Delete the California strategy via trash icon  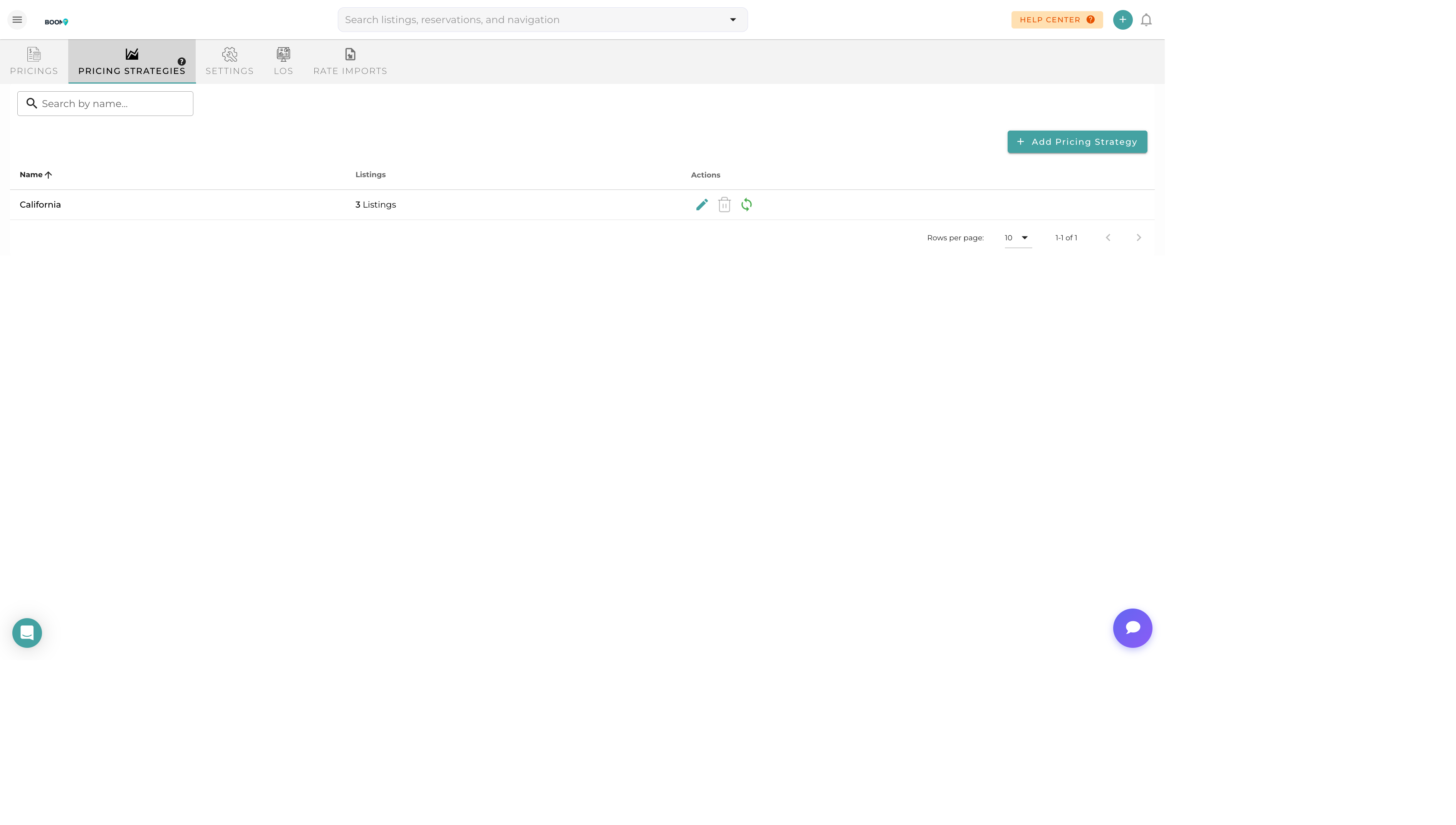[724, 205]
